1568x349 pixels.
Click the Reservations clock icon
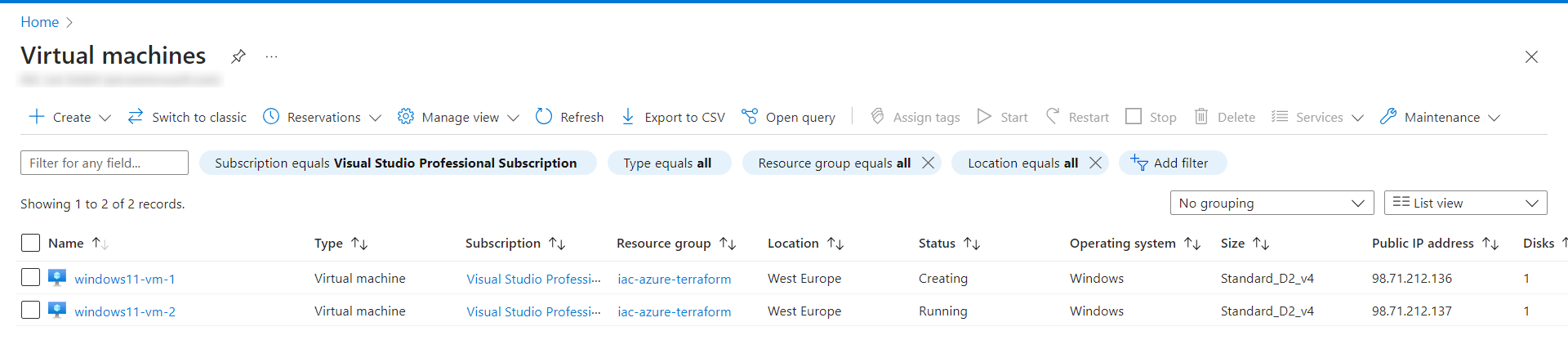pyautogui.click(x=271, y=116)
